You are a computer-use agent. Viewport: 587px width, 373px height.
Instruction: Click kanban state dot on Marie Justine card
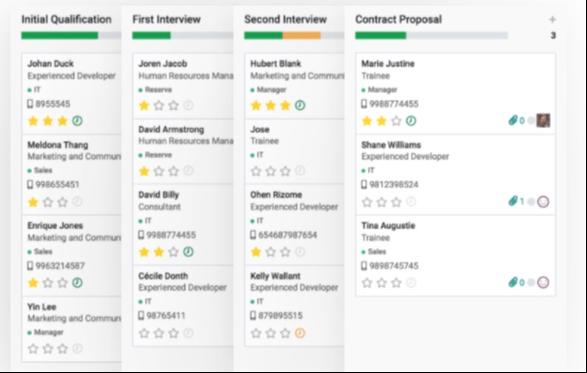(531, 121)
